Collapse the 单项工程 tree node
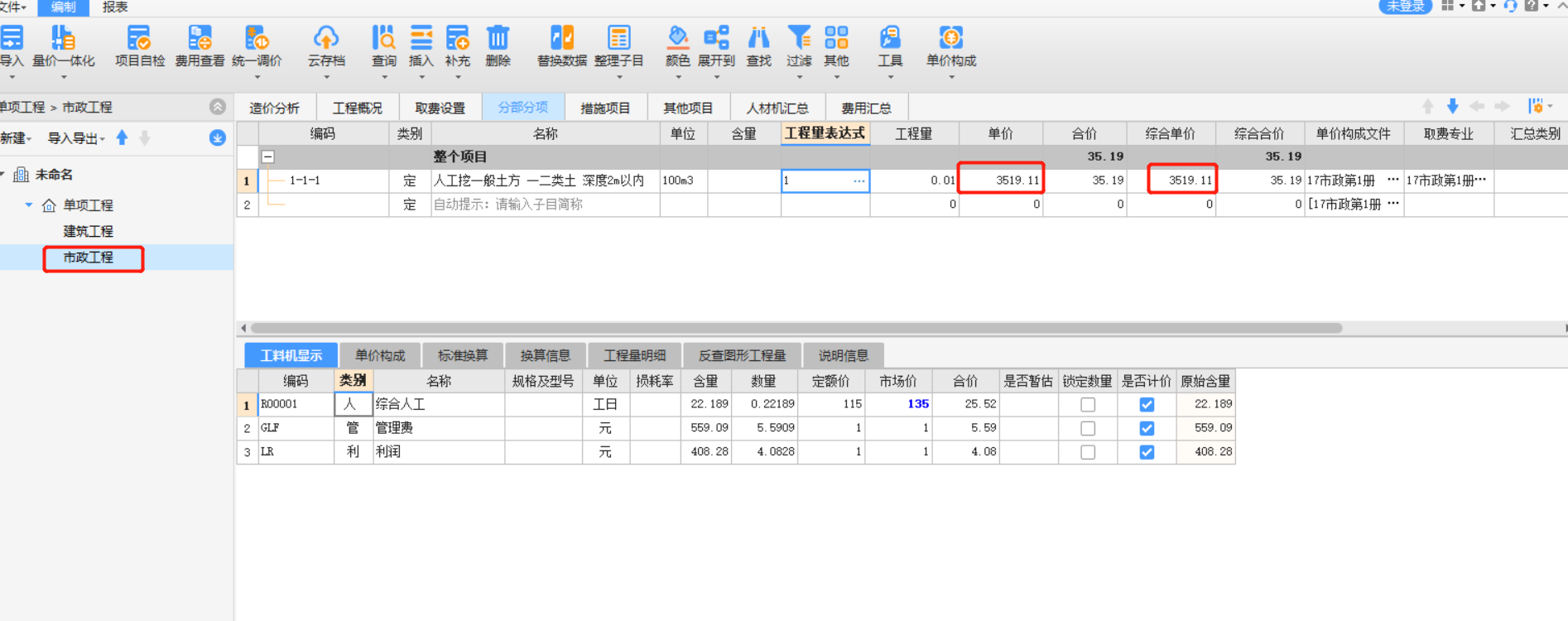The image size is (1568, 621). point(28,205)
